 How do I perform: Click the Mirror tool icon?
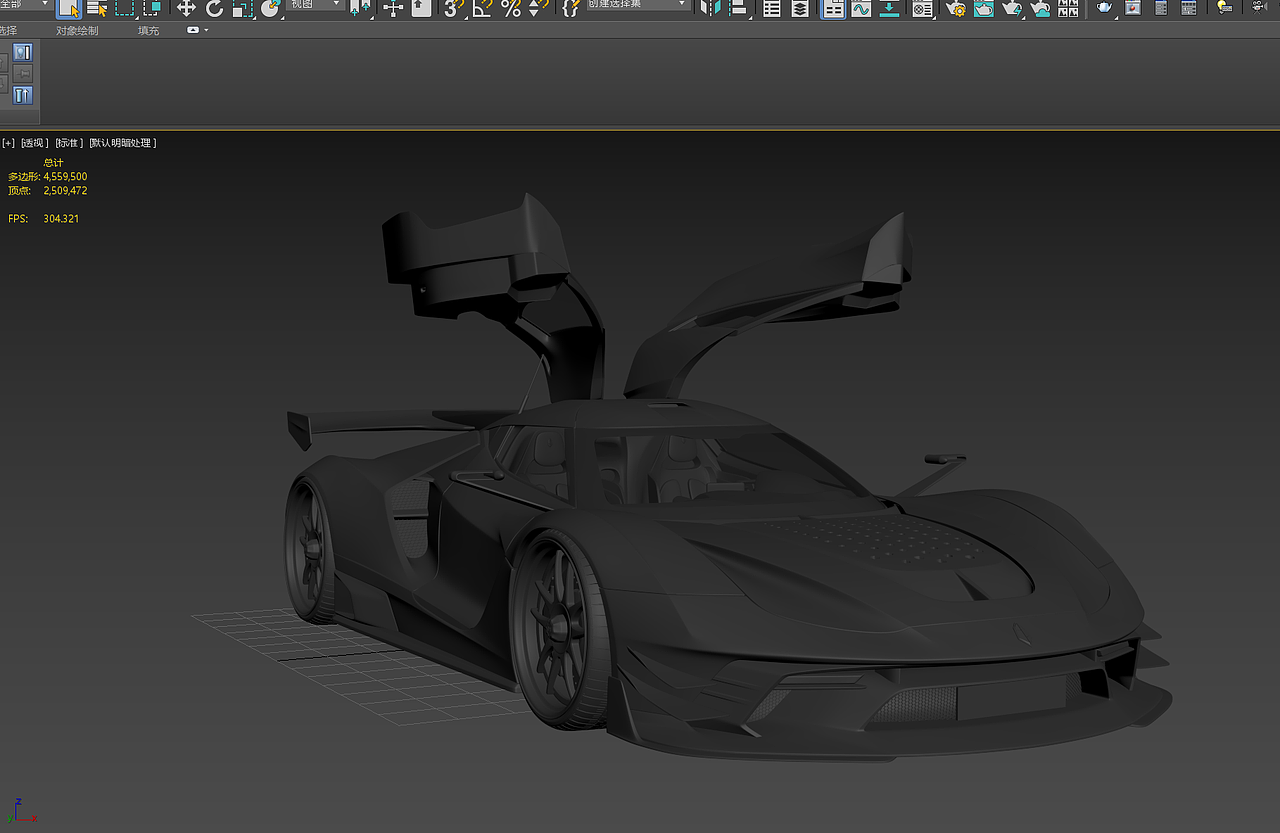point(710,9)
